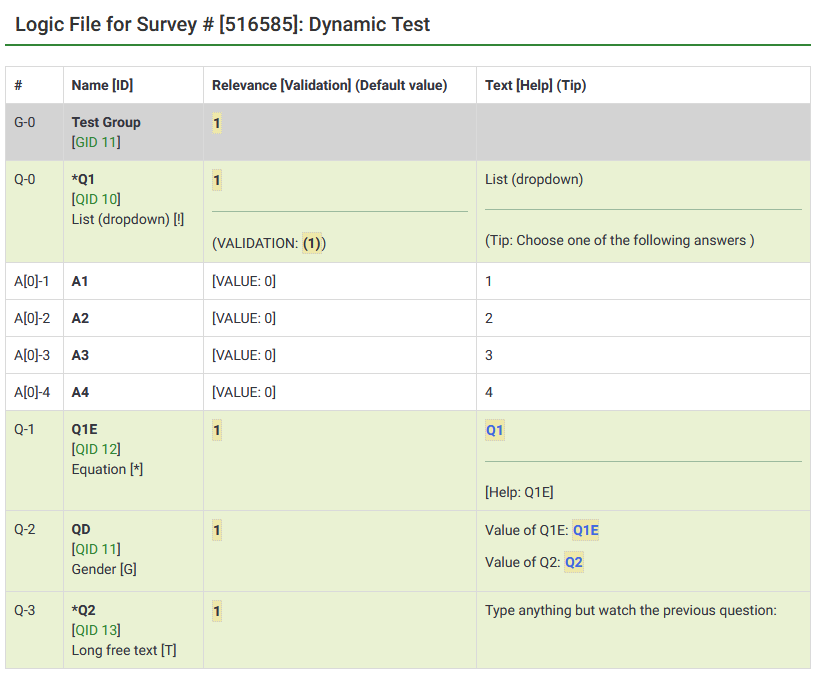Click answer text '3' in A3 row
Viewport: 823px width, 684px height.
click(489, 355)
